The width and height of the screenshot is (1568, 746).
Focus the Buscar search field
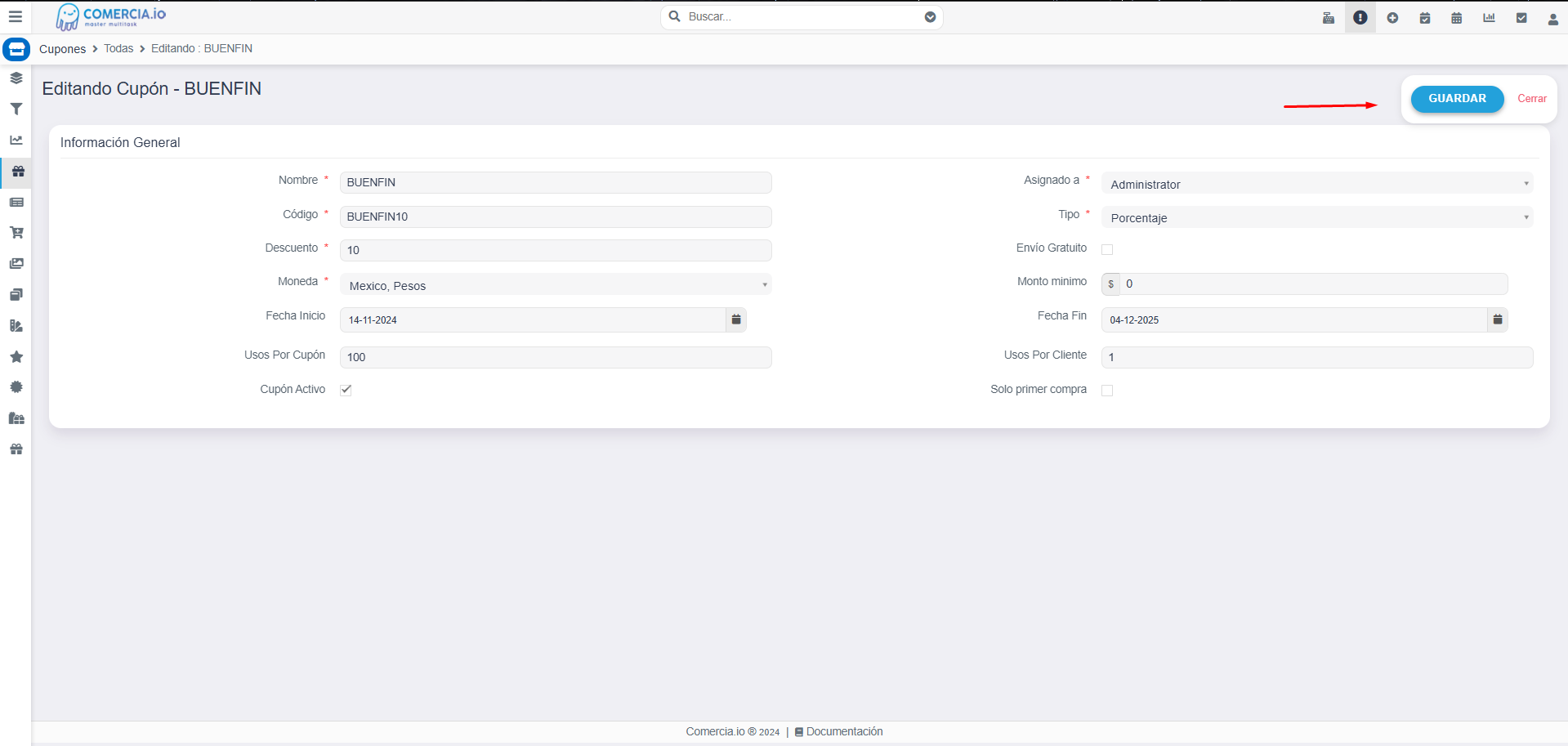click(801, 17)
